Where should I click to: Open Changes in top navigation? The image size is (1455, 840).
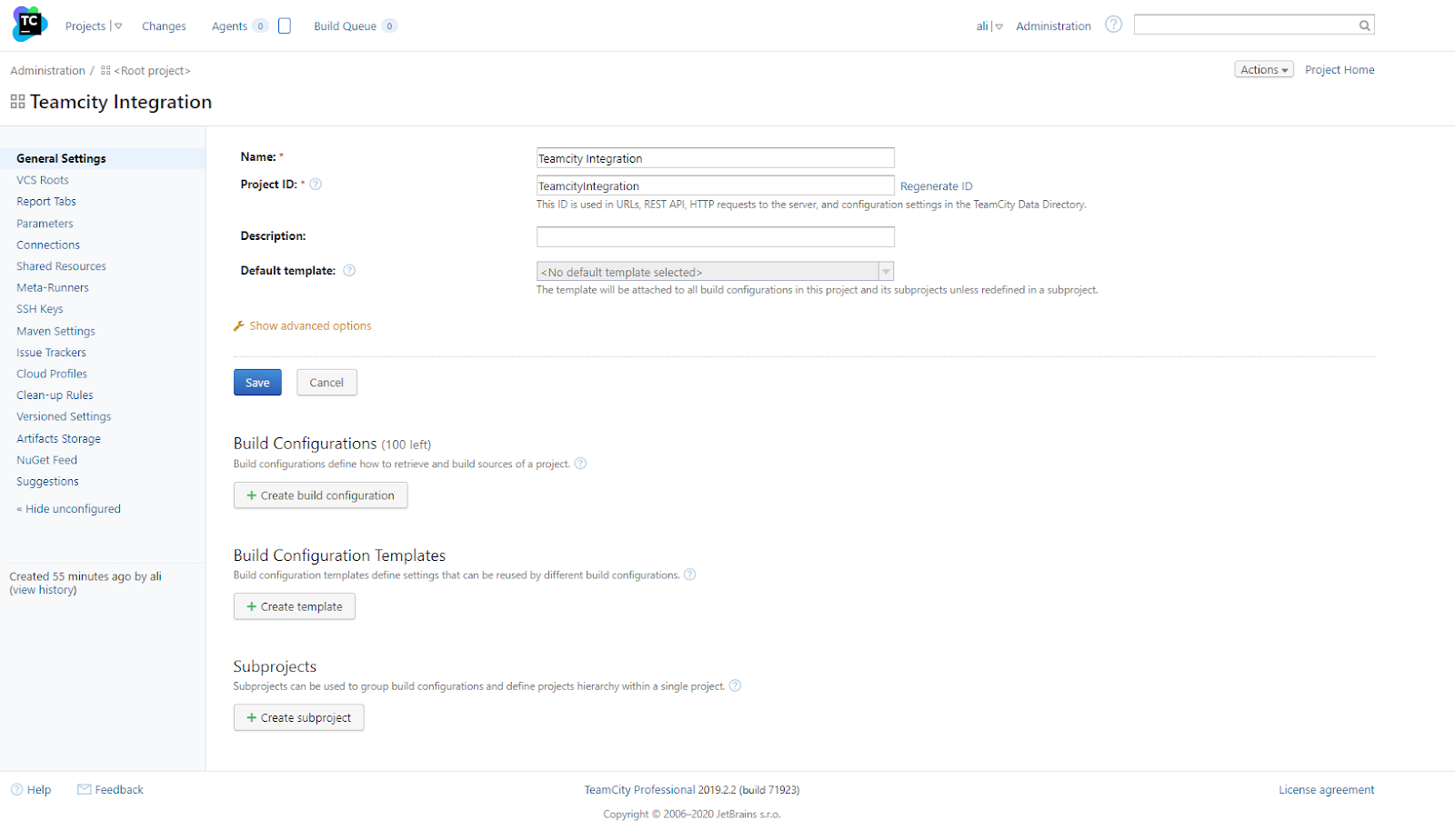(164, 26)
